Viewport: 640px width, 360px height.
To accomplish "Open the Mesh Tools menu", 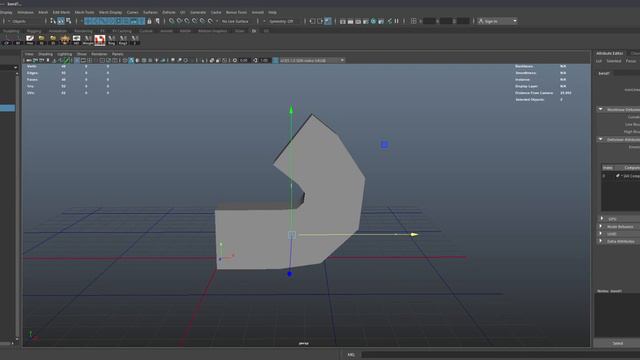I will click(84, 12).
